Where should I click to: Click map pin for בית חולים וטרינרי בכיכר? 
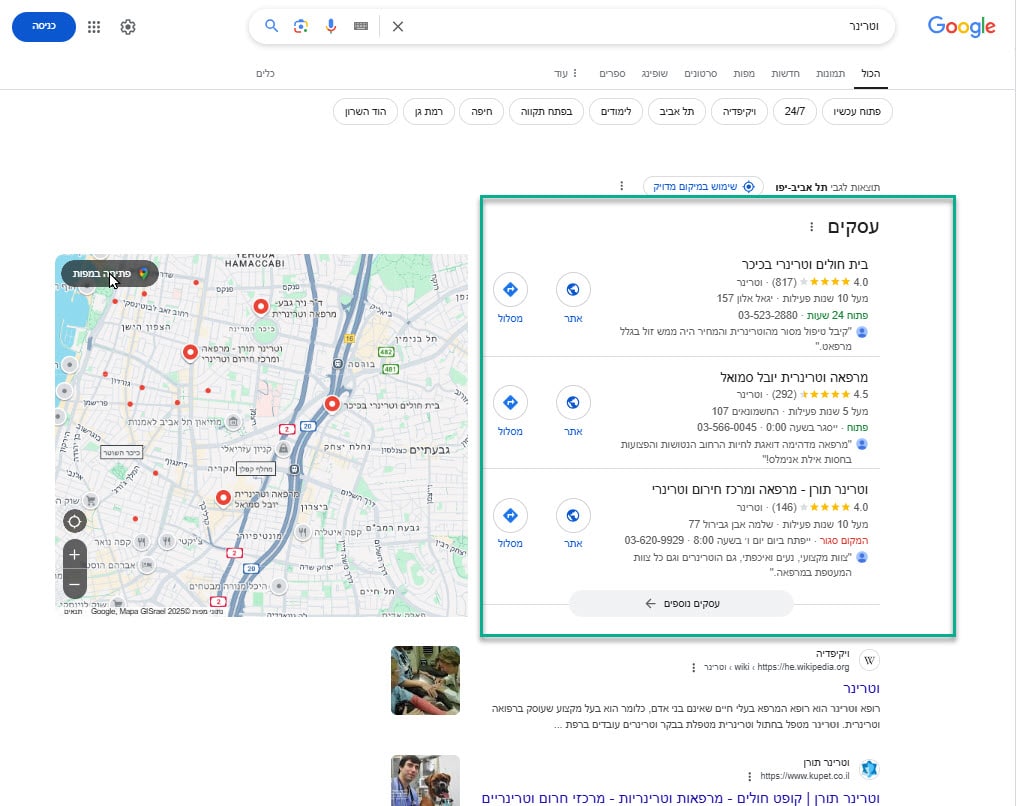click(332, 404)
